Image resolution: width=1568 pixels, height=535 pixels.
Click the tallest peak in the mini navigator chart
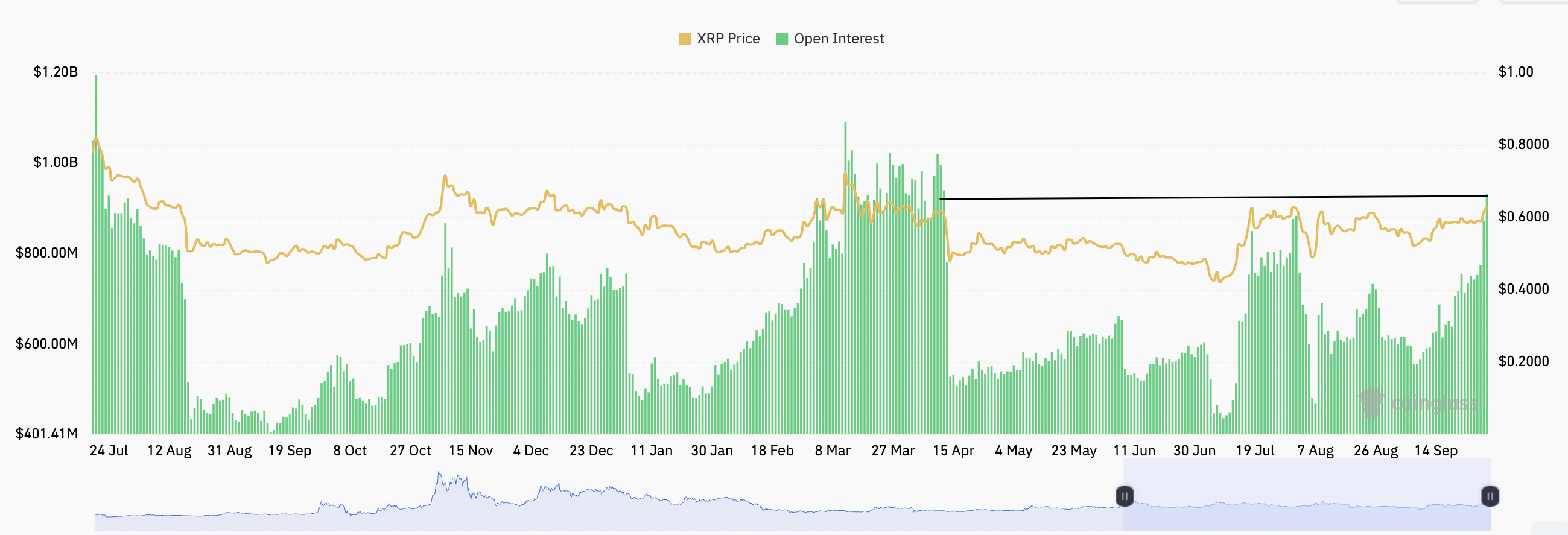coord(439,475)
